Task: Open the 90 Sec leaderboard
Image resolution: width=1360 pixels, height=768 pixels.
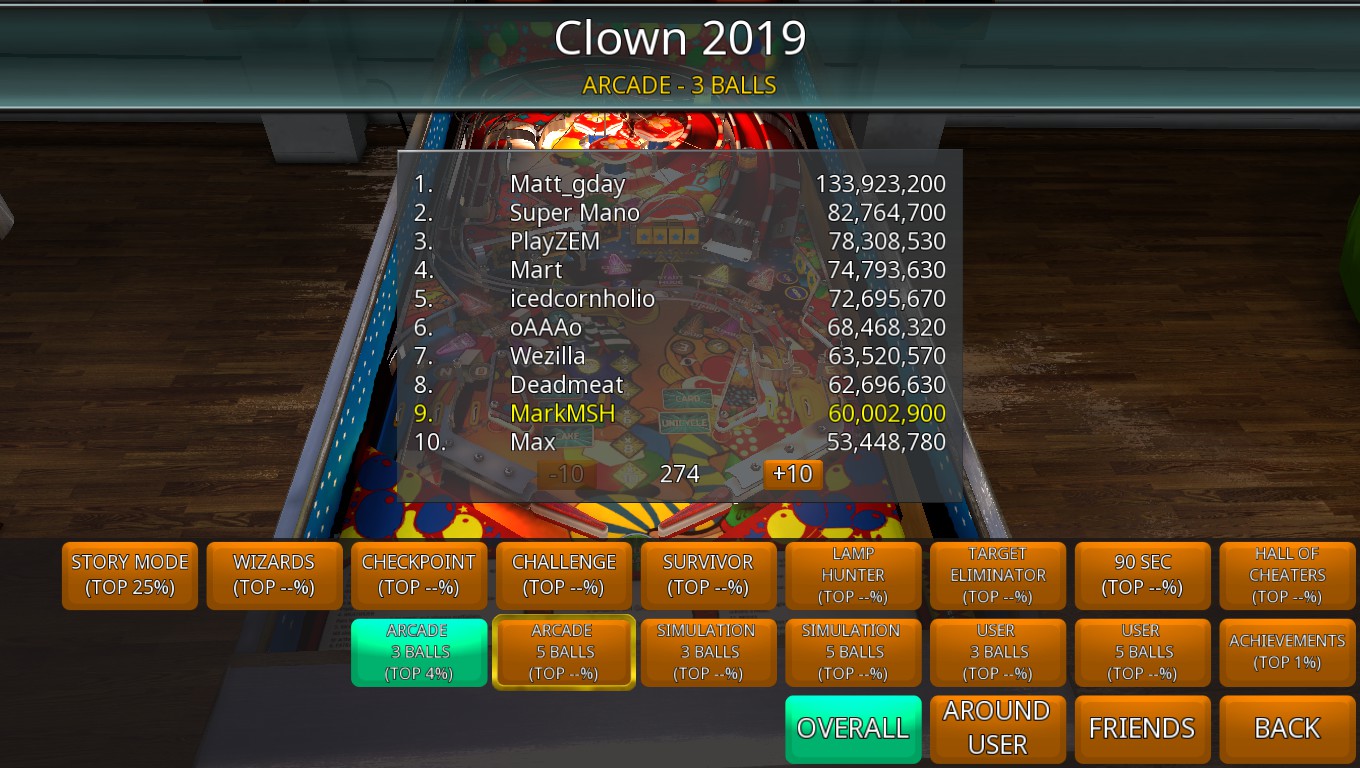Action: (x=1143, y=575)
